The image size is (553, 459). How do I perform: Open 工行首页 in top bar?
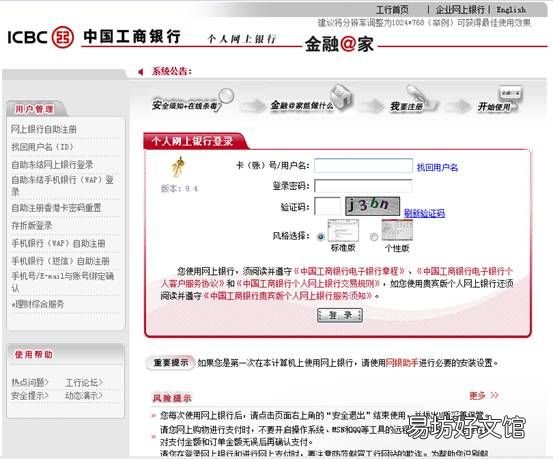(392, 10)
